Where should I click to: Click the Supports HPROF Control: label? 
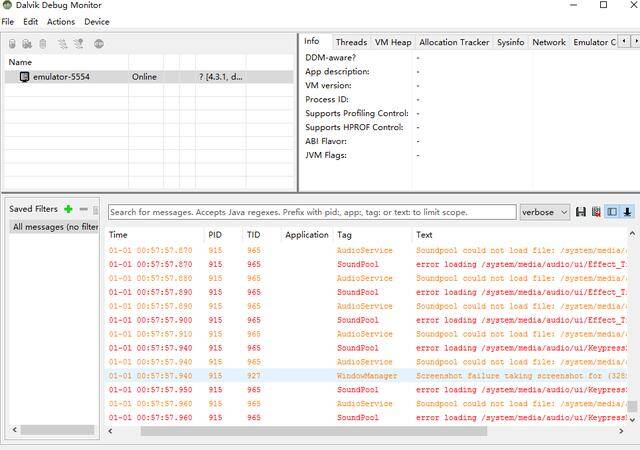(354, 127)
